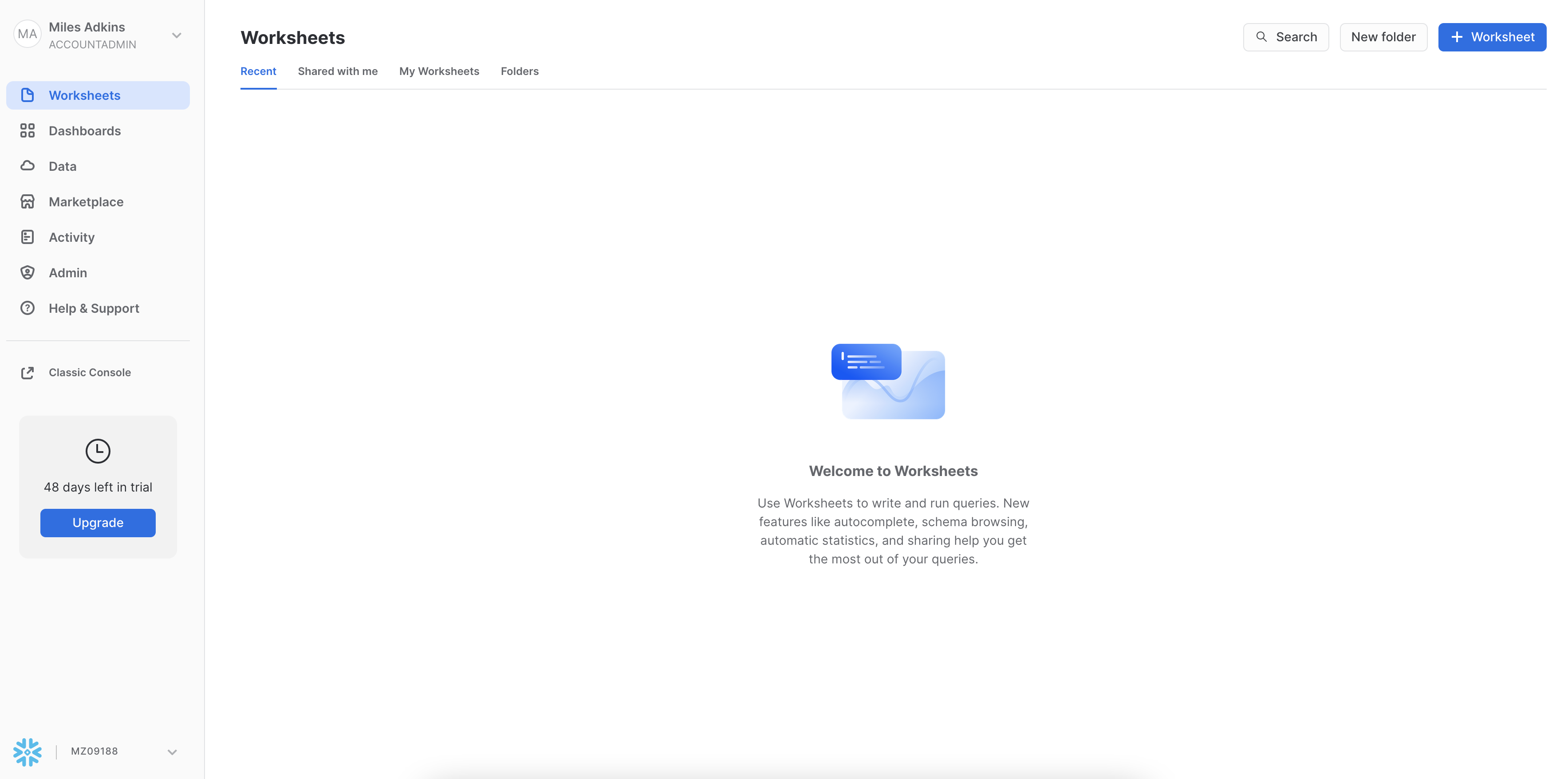
Task: Go to the Folders tab
Action: point(520,71)
